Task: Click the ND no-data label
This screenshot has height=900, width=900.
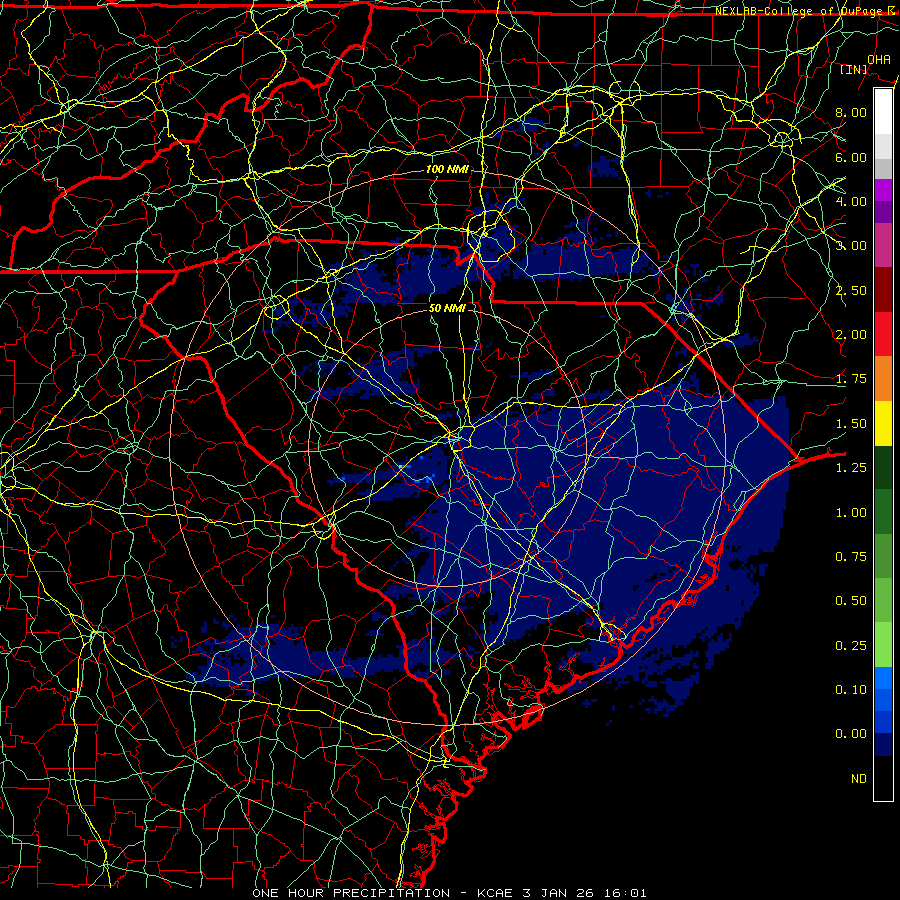Action: pos(859,779)
